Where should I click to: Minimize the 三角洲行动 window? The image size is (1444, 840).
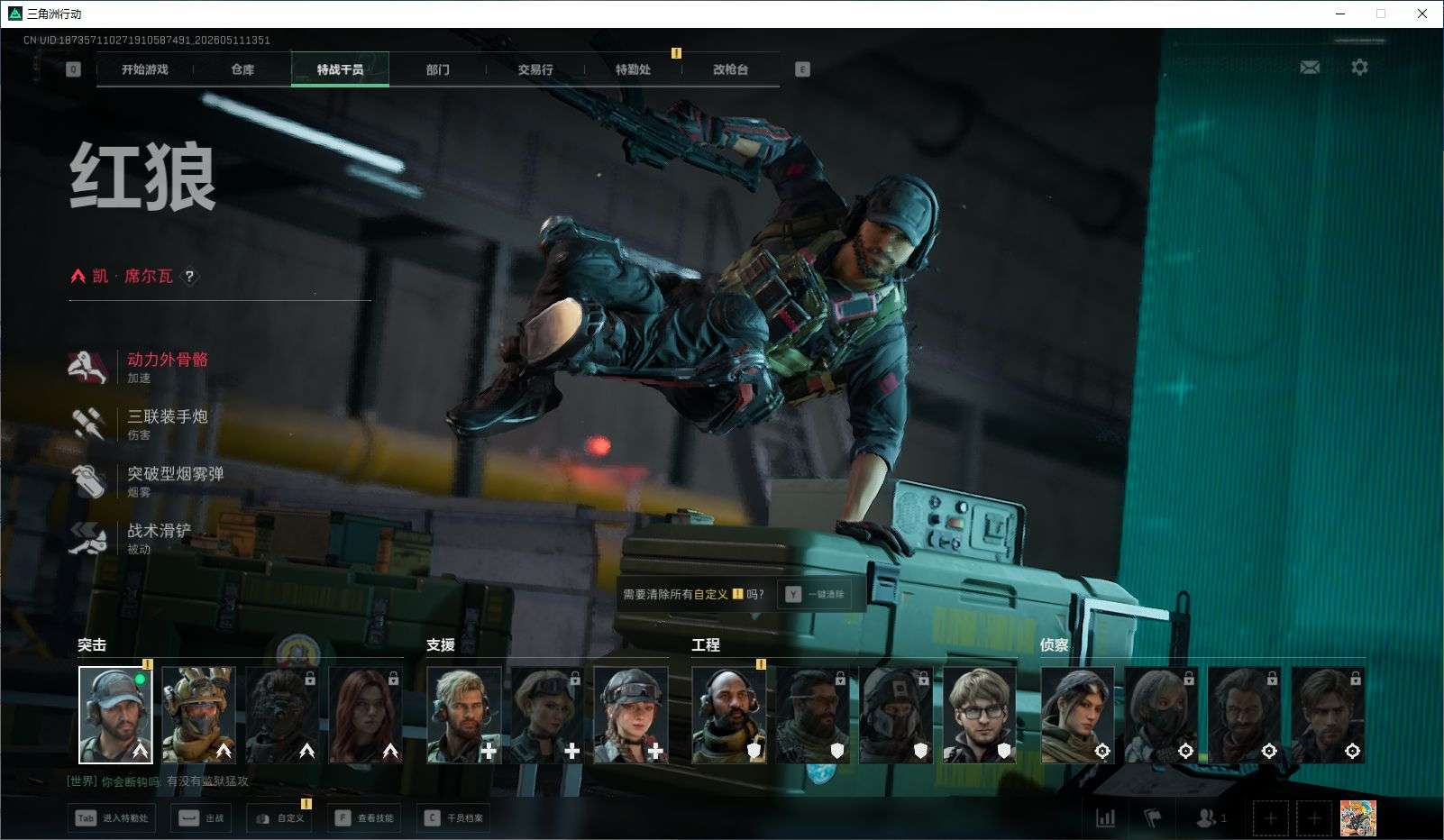point(1339,14)
